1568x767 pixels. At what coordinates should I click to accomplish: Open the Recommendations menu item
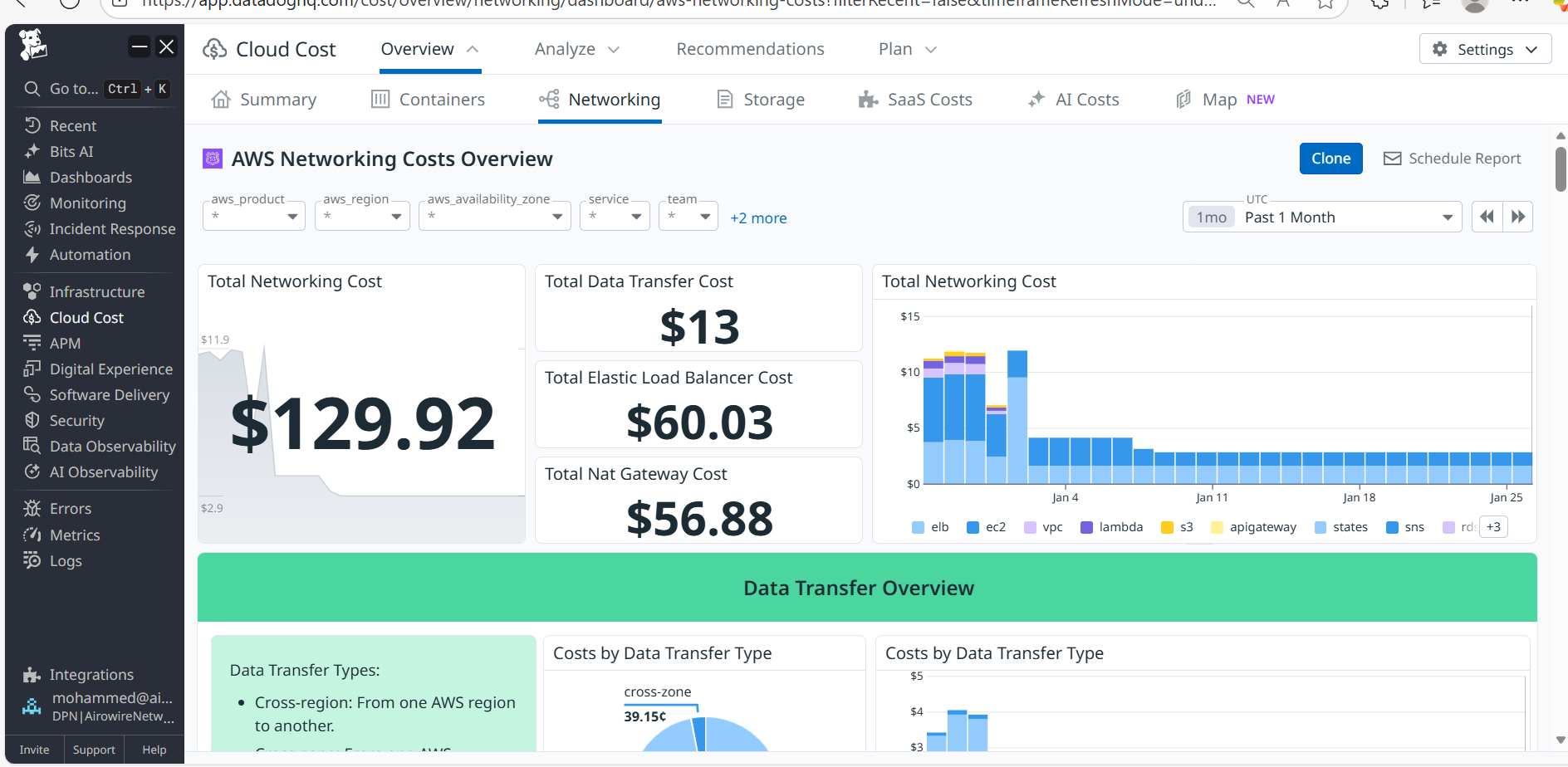(750, 49)
